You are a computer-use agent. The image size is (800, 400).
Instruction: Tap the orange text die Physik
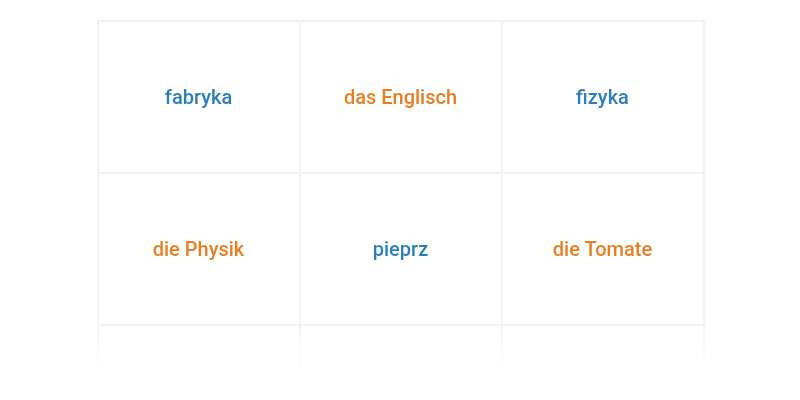(x=198, y=249)
